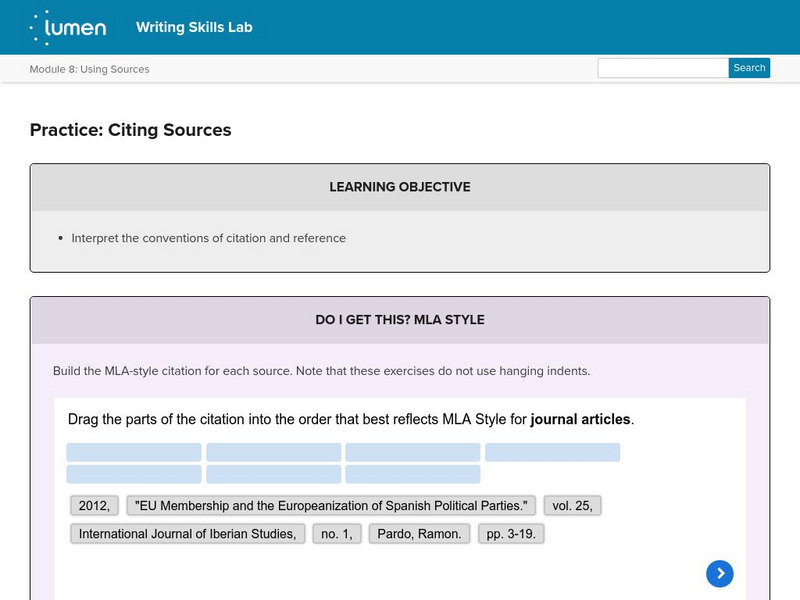Screen dimensions: 800x600
Task: Click the middle empty drop slot, bottom row
Action: pyautogui.click(x=274, y=474)
